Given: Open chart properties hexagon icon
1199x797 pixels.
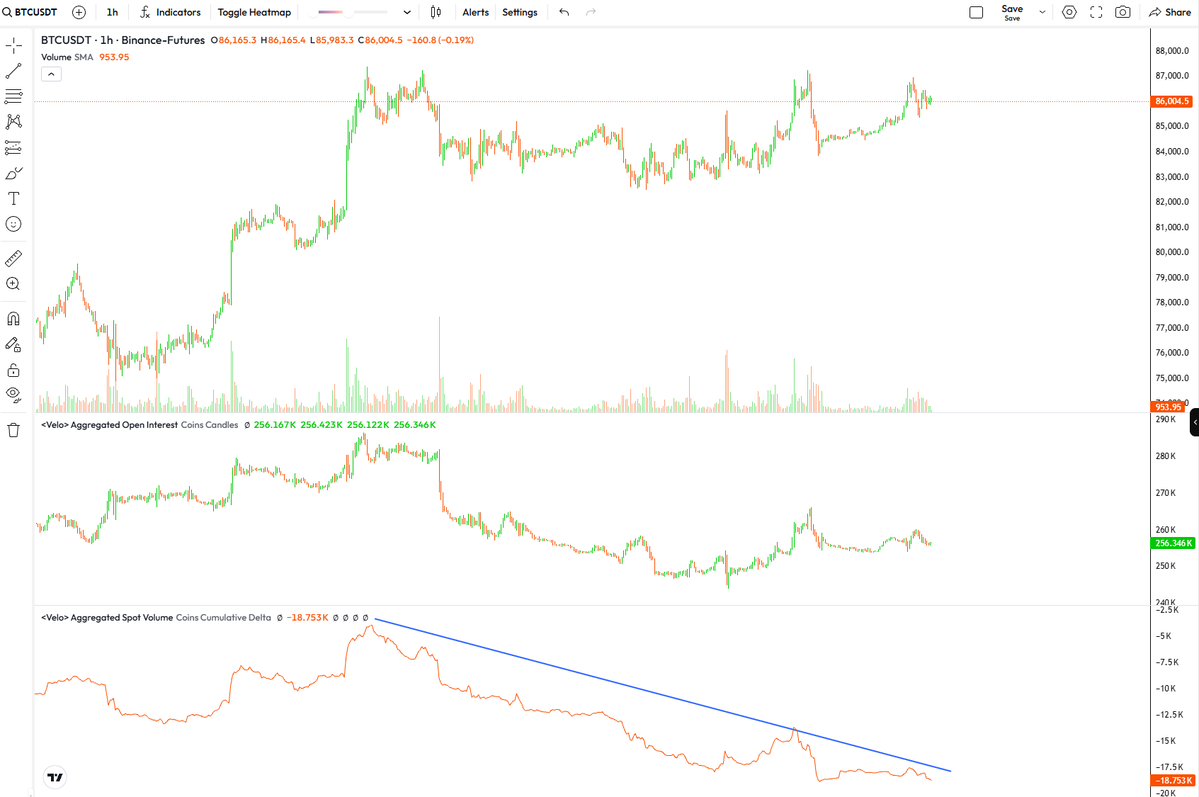Looking at the screenshot, I should click(1069, 12).
